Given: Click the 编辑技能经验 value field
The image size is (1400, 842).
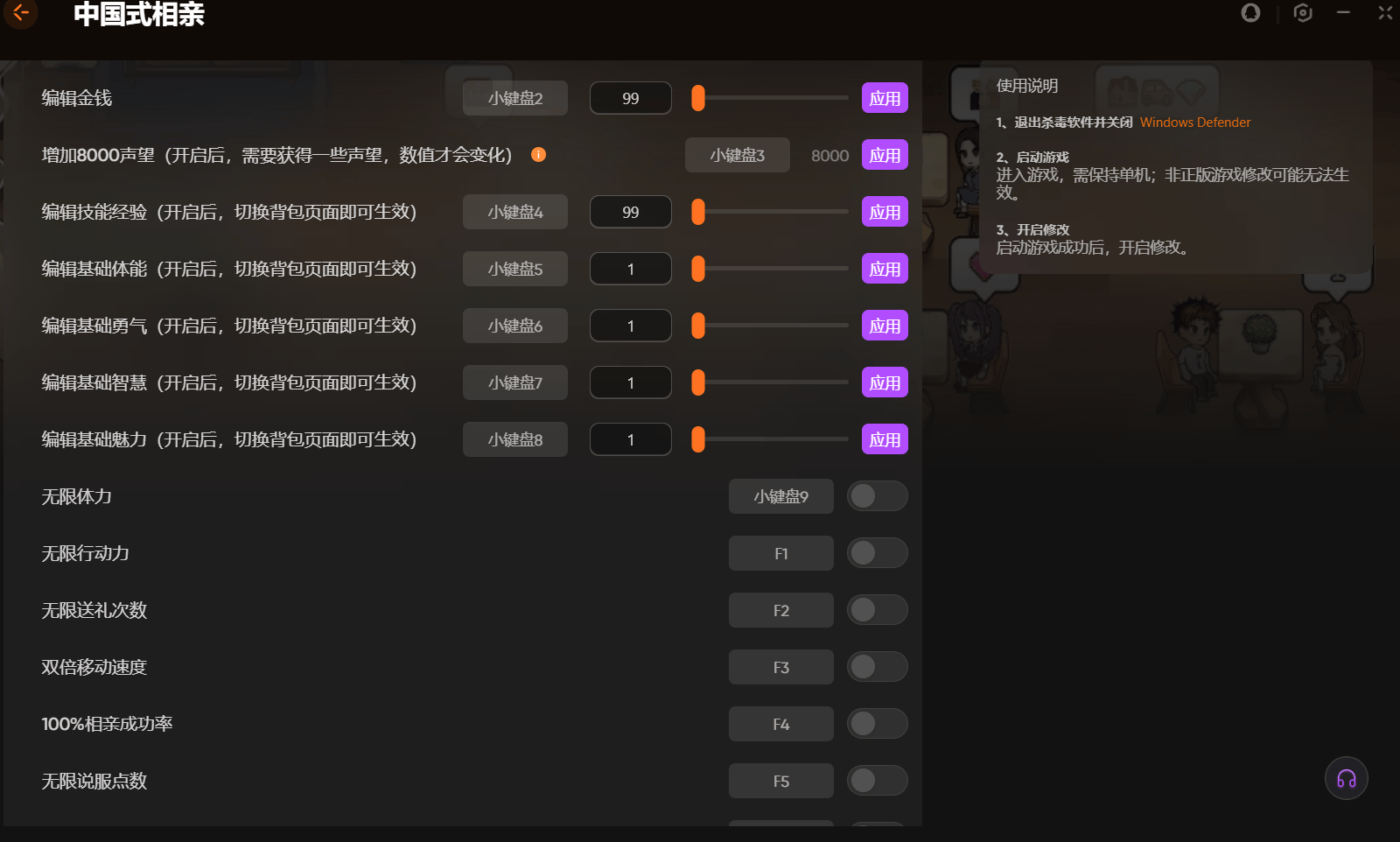Looking at the screenshot, I should [x=630, y=212].
